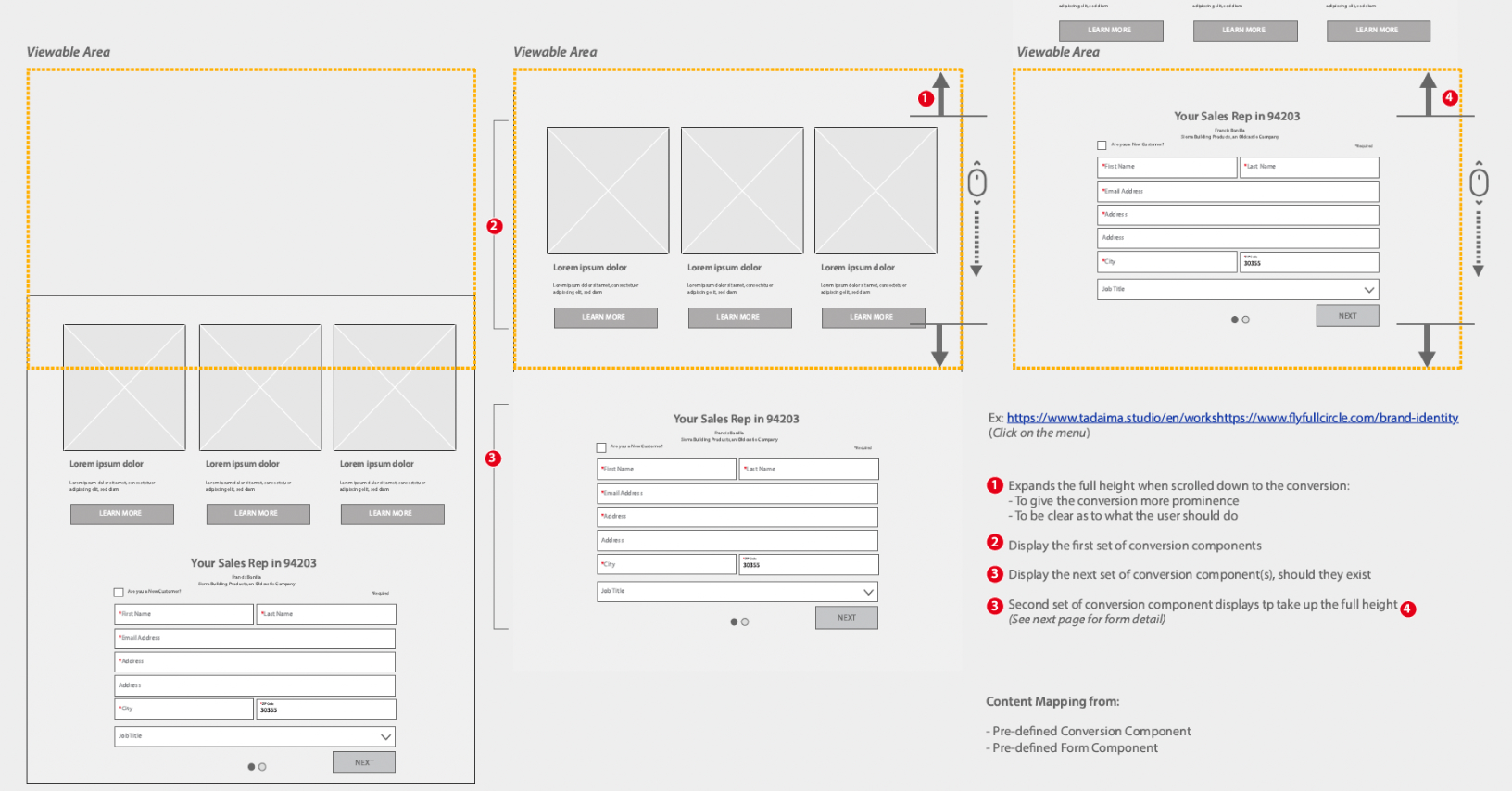Select hollow pagination dot in left wireframe
The width and height of the screenshot is (1512, 791).
tap(262, 767)
